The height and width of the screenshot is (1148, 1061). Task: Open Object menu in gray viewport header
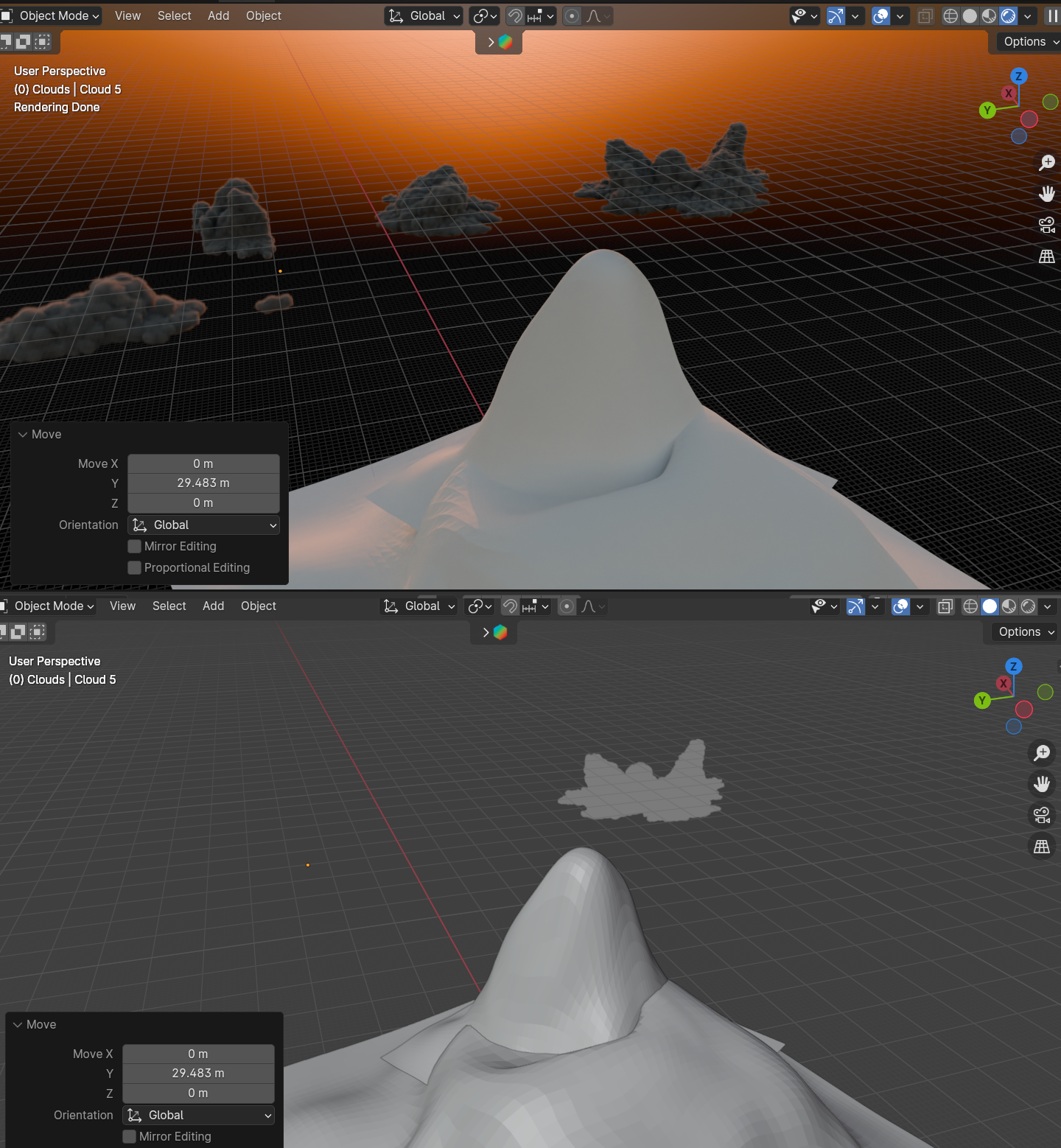tap(259, 606)
